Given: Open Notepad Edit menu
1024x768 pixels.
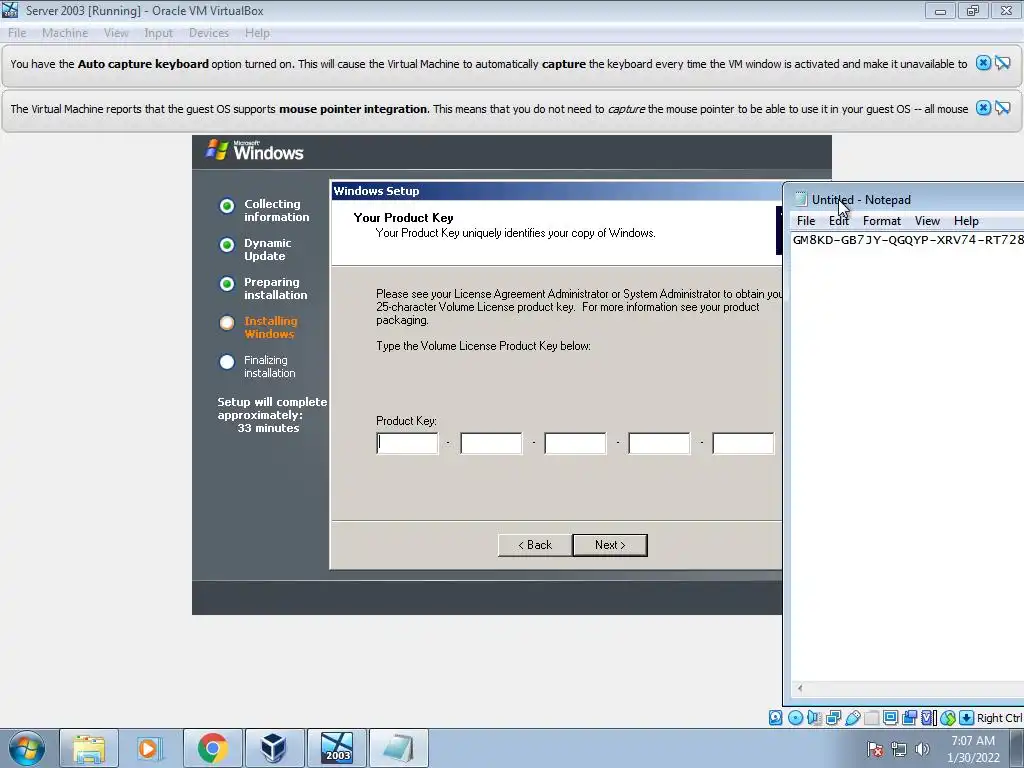Looking at the screenshot, I should [x=839, y=221].
